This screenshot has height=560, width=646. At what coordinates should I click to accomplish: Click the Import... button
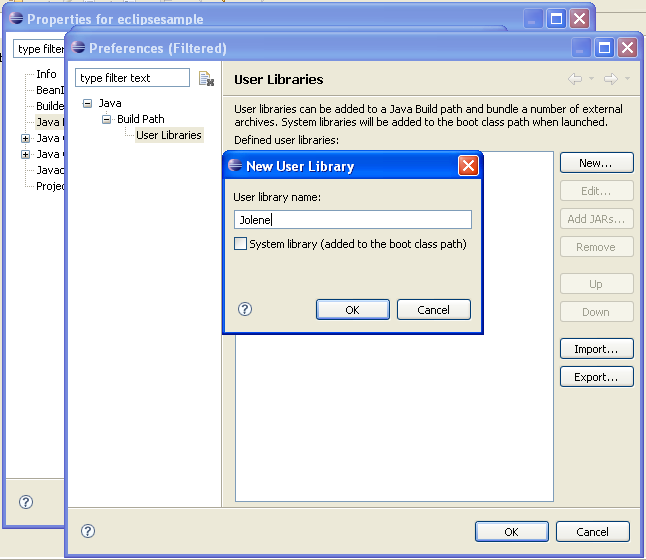pos(596,349)
